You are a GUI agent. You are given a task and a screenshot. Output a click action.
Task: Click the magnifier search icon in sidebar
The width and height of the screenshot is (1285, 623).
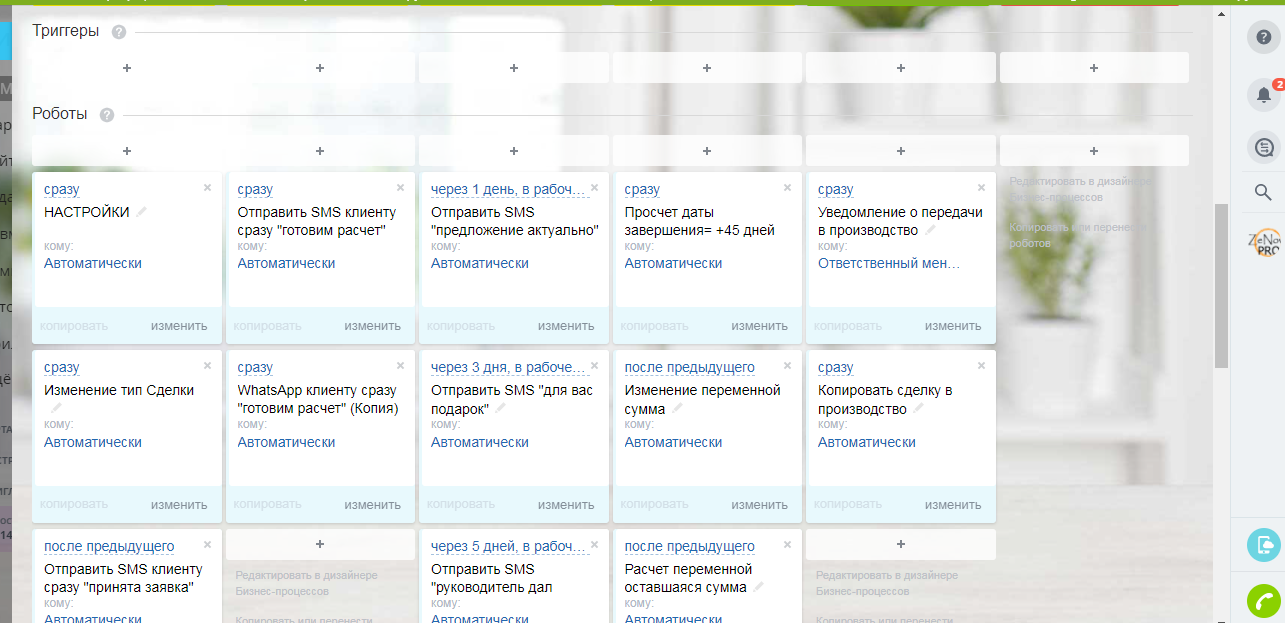(x=1263, y=193)
